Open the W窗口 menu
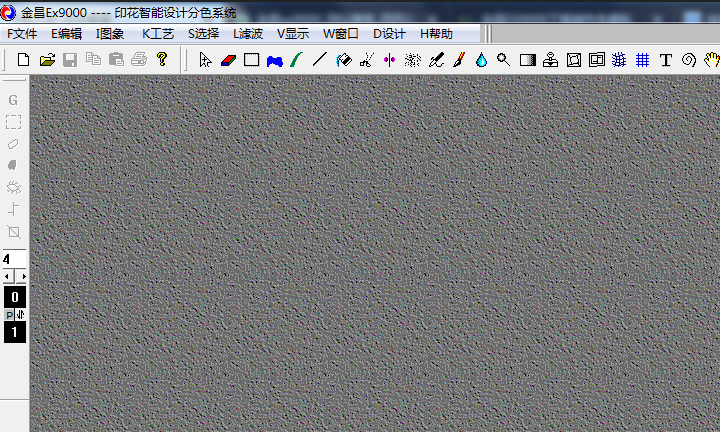 pyautogui.click(x=340, y=34)
